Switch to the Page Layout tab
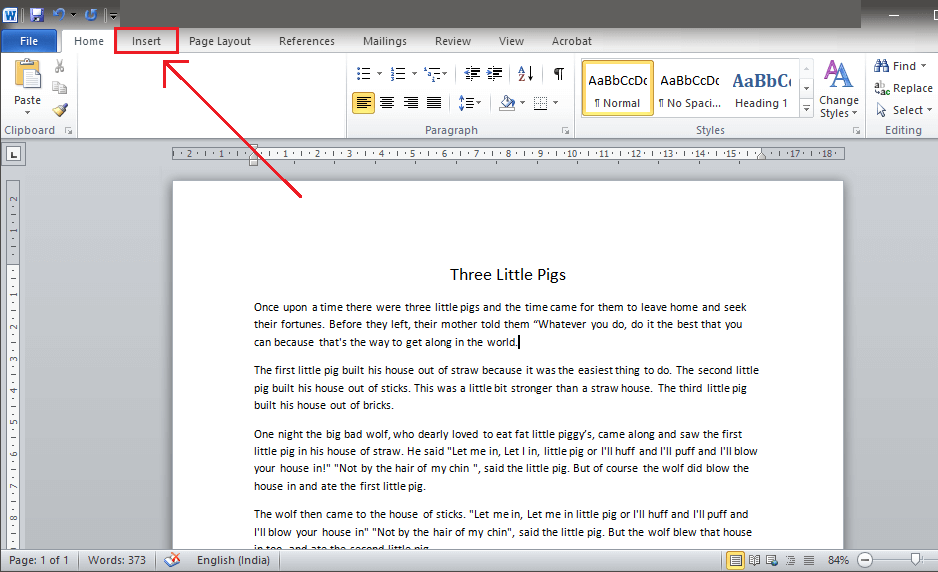938x572 pixels. point(220,41)
